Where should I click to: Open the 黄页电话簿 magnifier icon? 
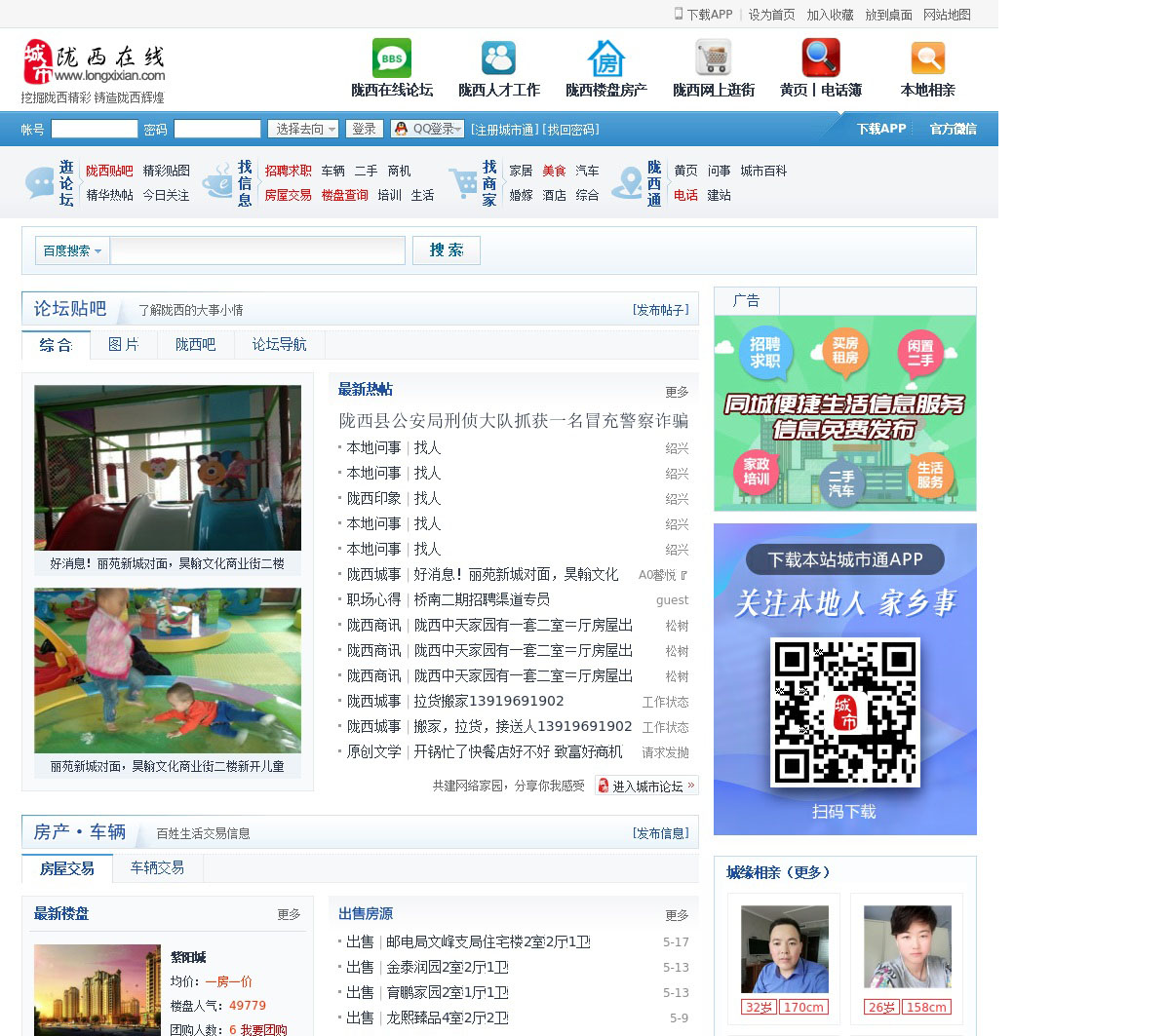(820, 58)
